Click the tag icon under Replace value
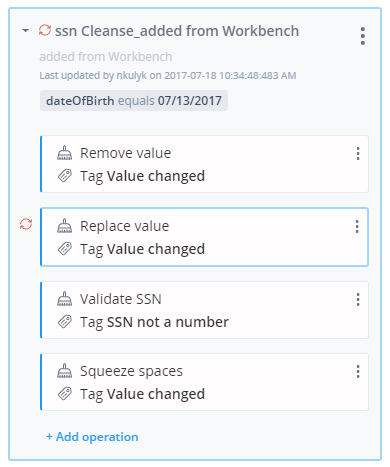 point(65,249)
